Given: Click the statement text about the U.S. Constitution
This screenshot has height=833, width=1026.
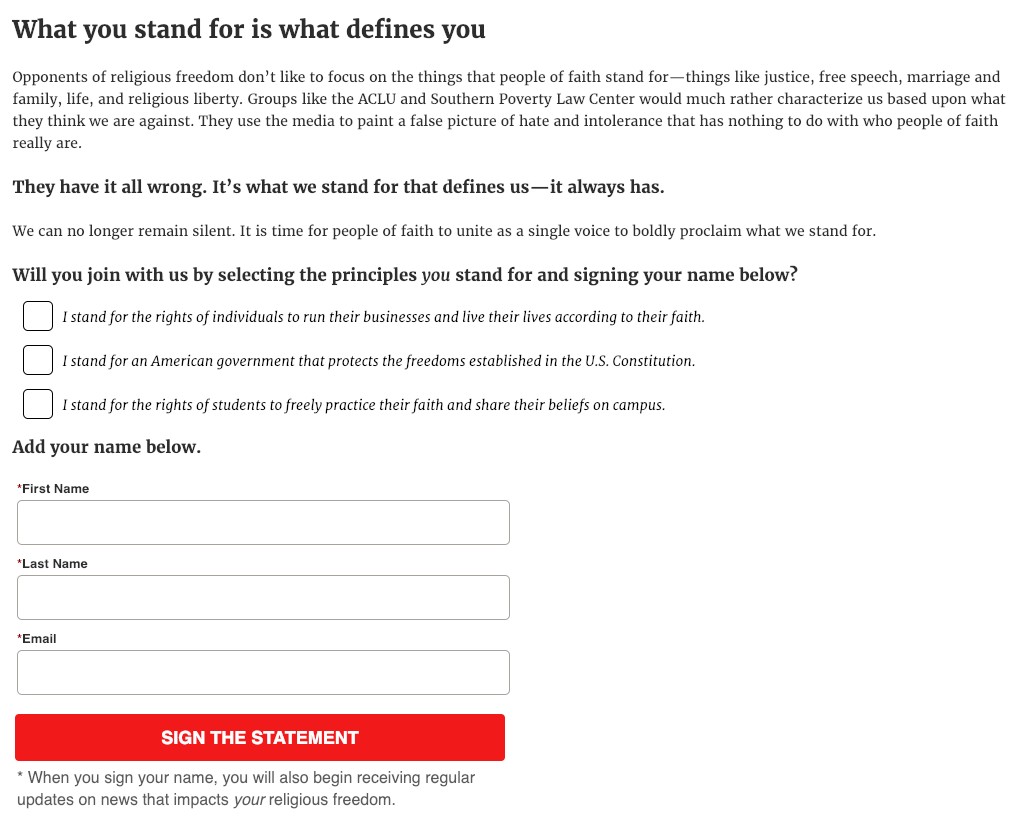Looking at the screenshot, I should click(x=378, y=361).
